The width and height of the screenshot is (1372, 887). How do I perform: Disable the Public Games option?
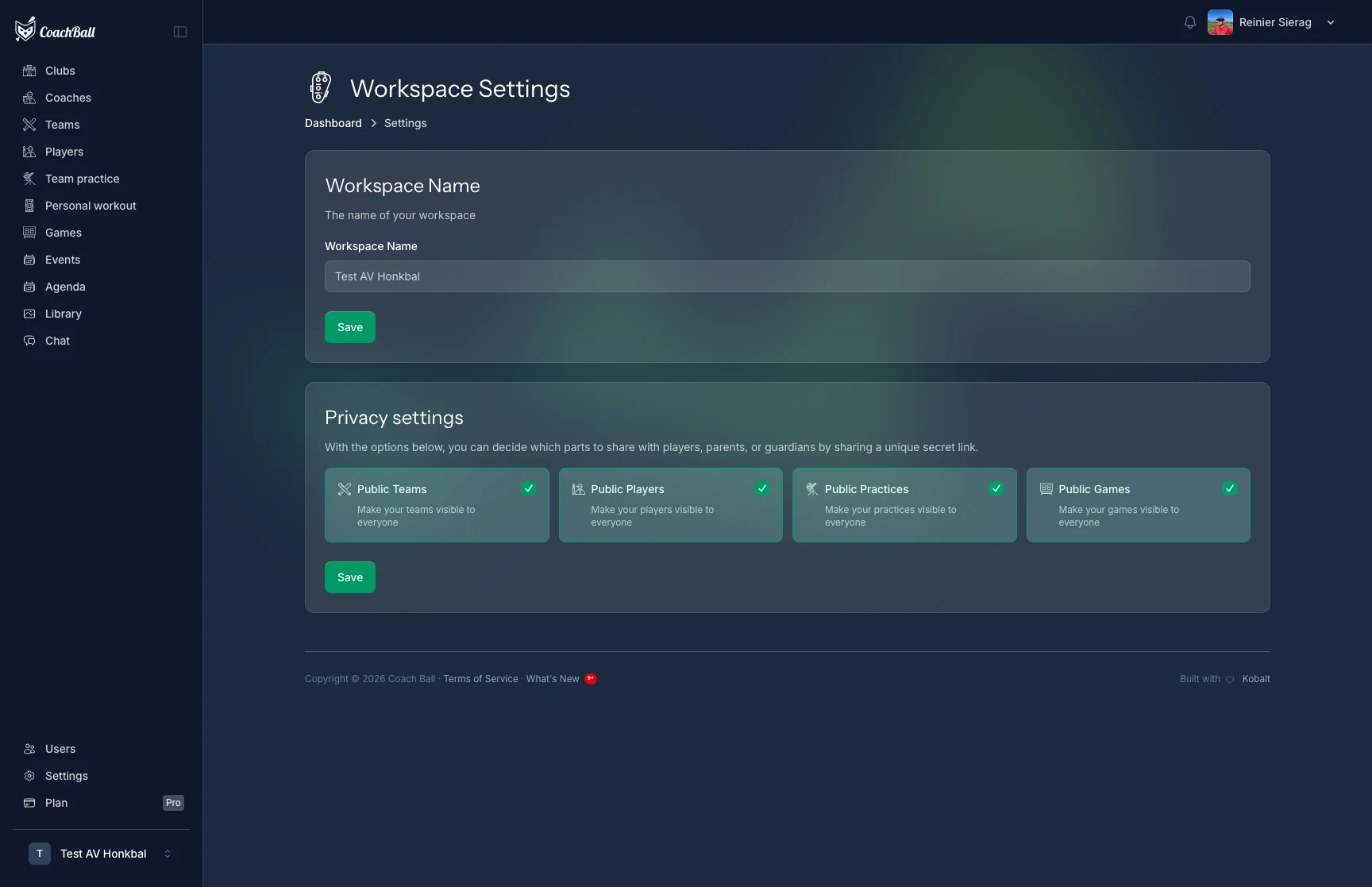1230,488
